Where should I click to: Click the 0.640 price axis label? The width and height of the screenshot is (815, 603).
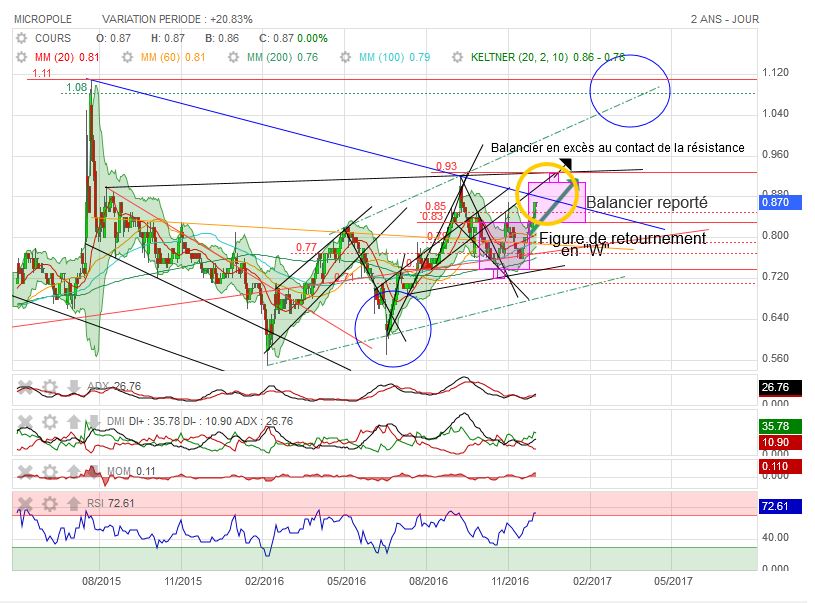775,317
